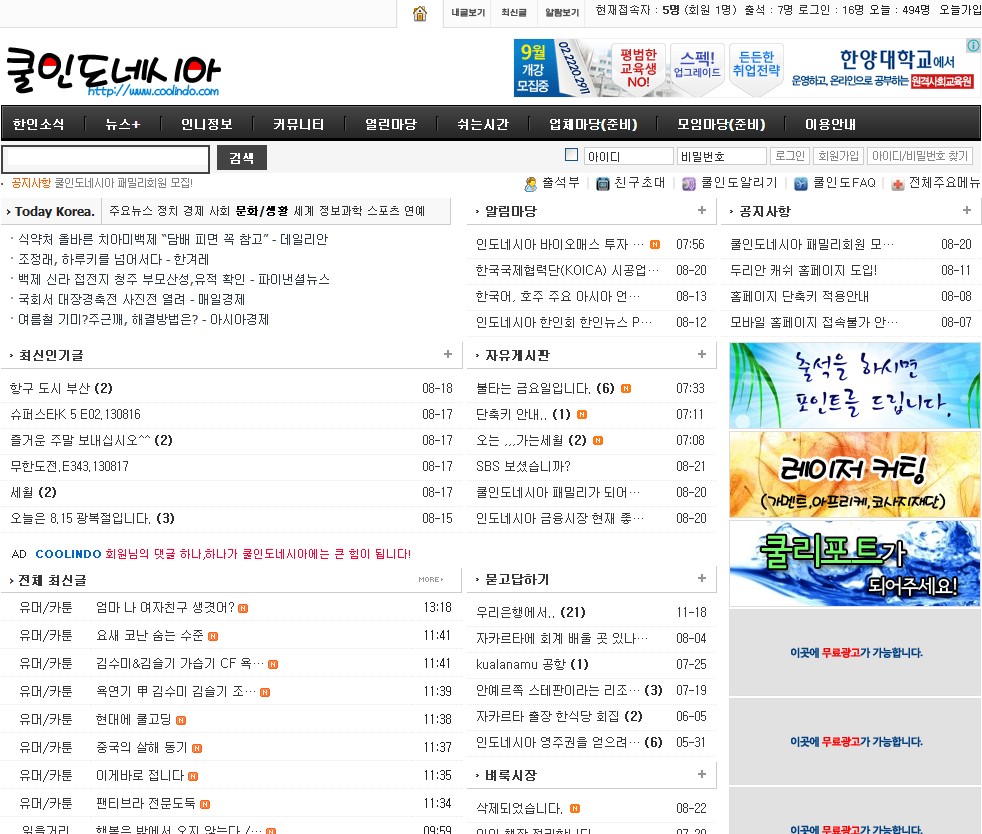Viewport: 982px width, 834px height.
Task: Focus the 아이디 input field
Action: tap(628, 156)
